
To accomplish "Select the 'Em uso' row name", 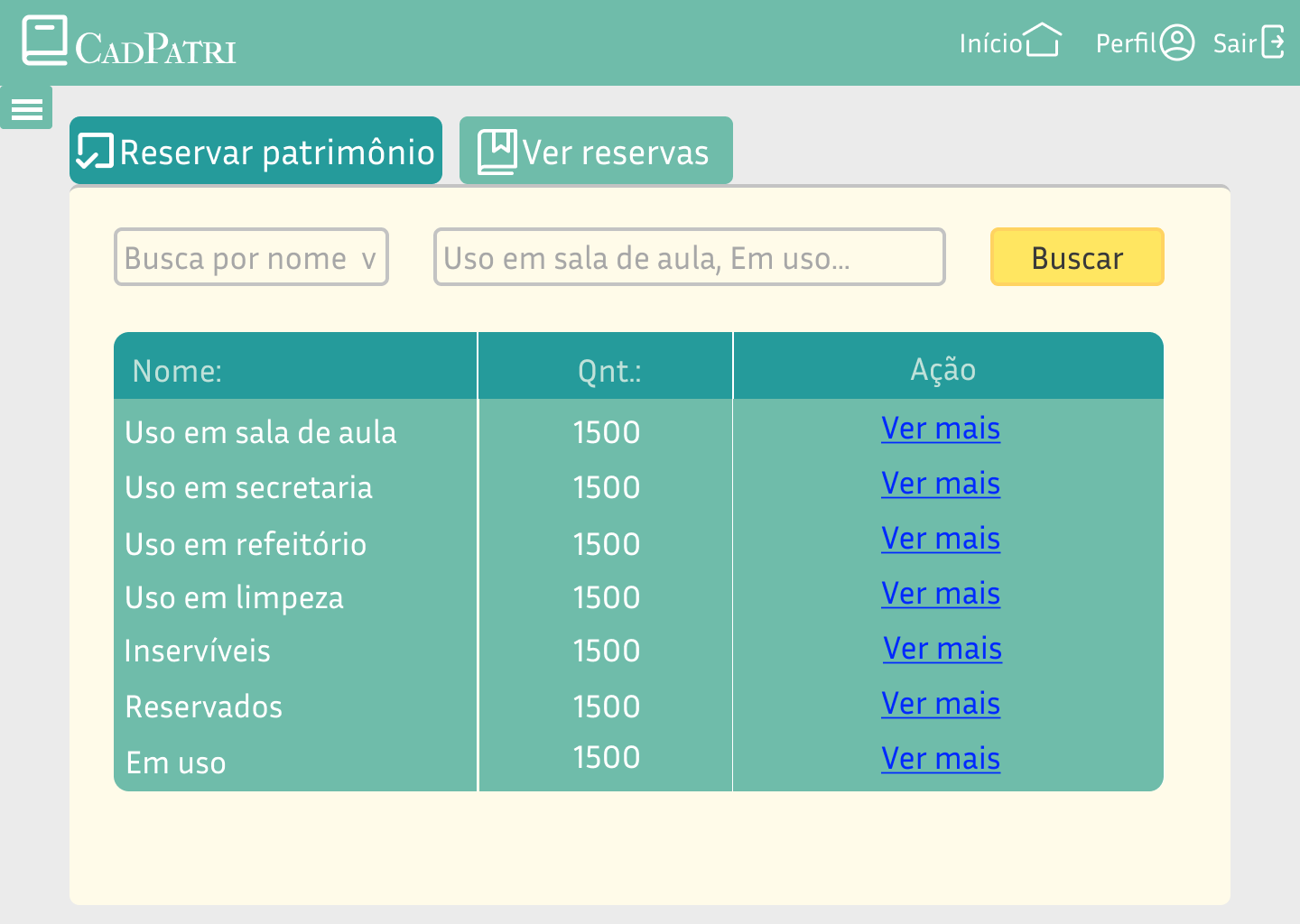I will click(176, 763).
